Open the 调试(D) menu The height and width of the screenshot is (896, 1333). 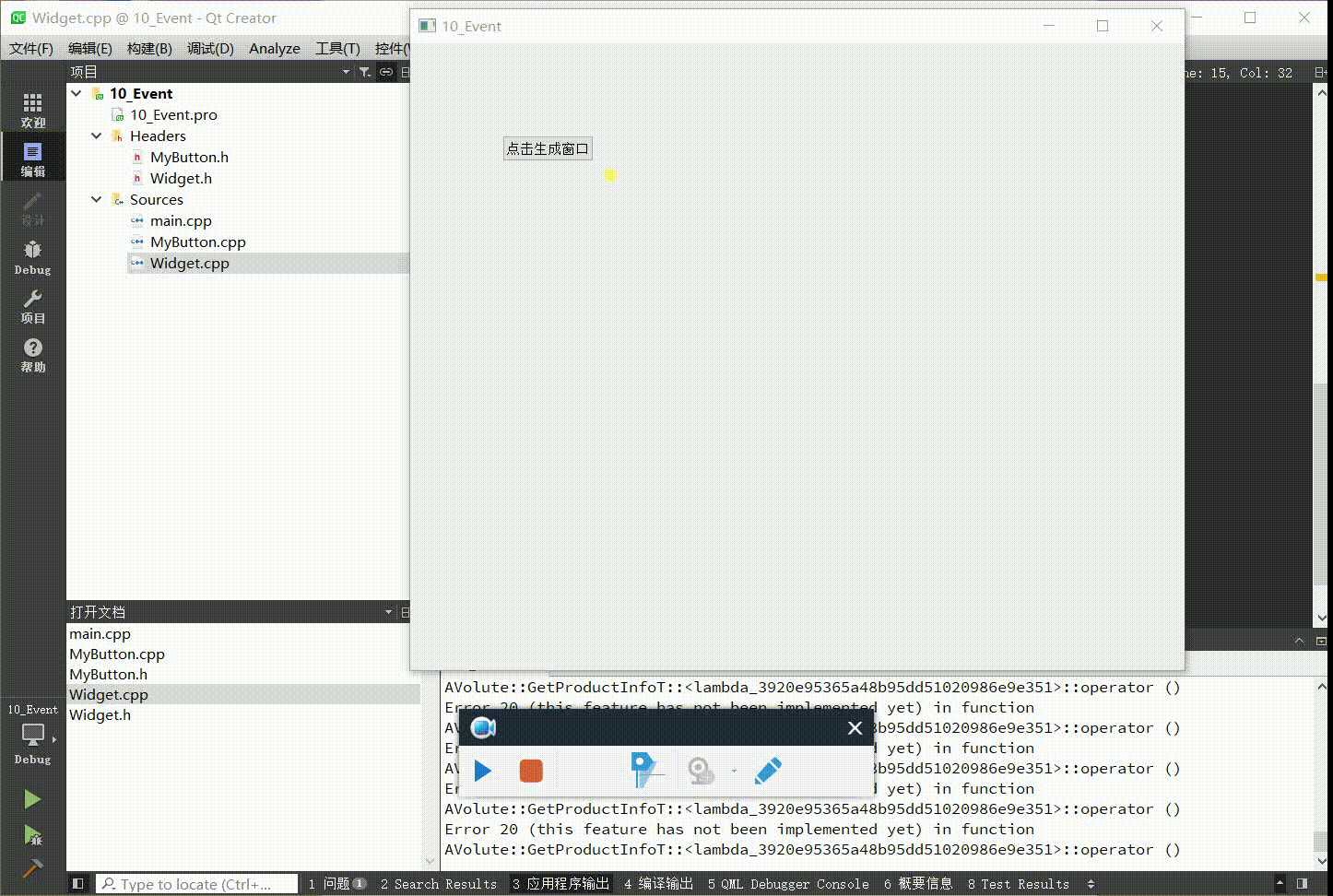coord(210,48)
